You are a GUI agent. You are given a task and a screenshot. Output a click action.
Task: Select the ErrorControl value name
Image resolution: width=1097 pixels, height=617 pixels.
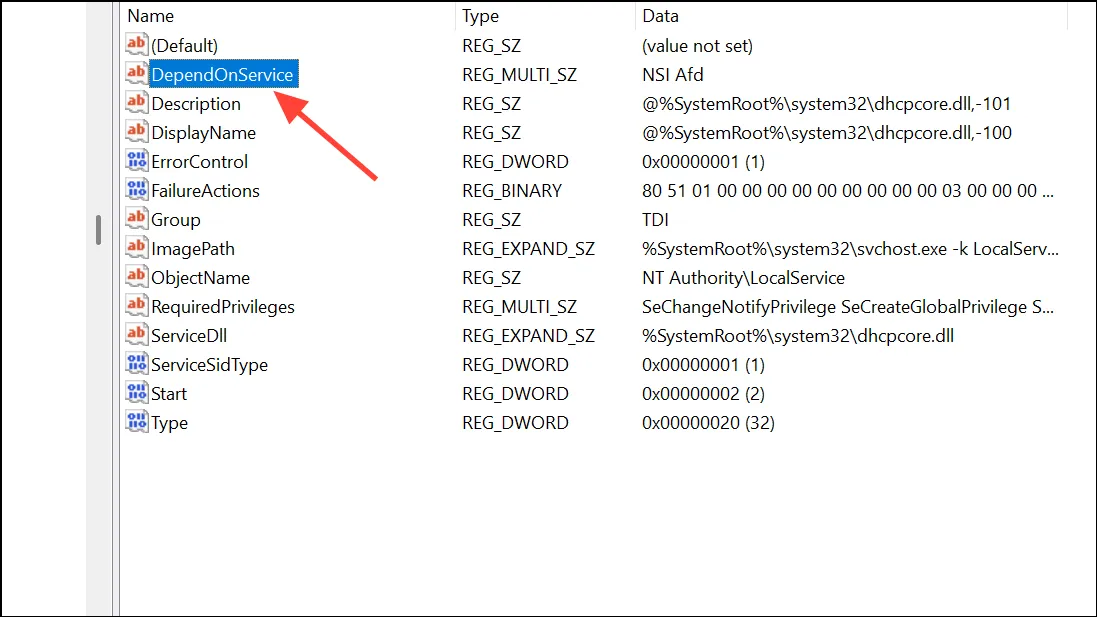click(199, 162)
